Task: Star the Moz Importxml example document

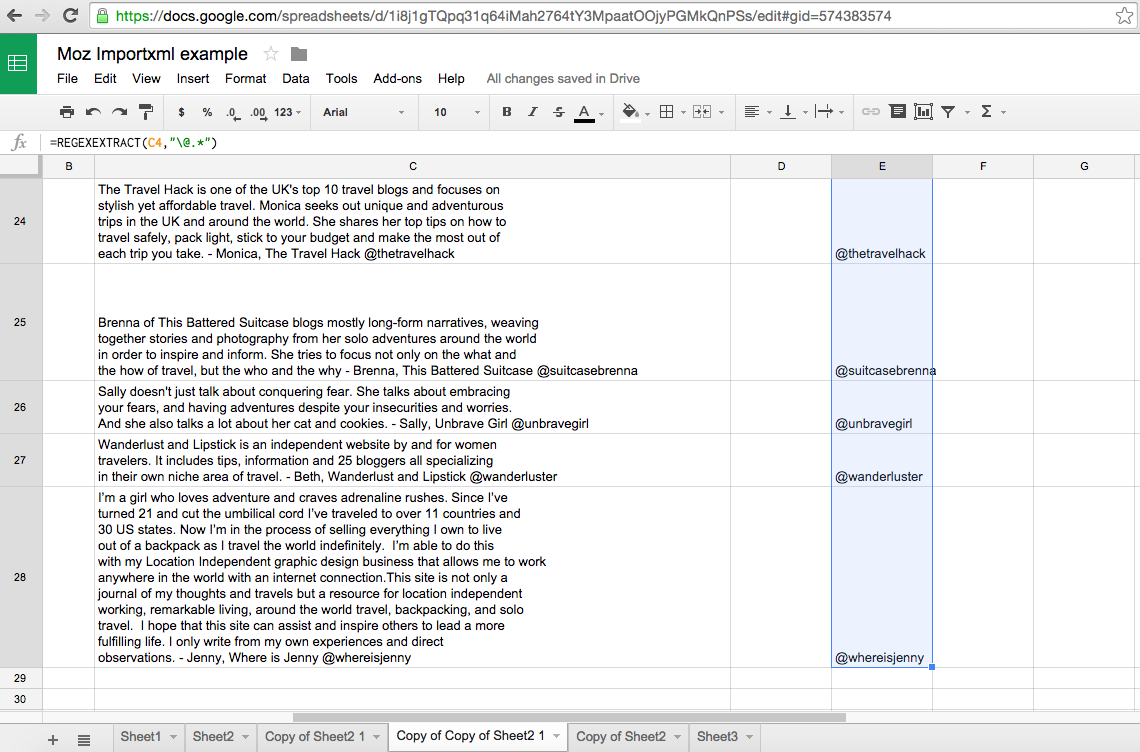Action: click(x=270, y=54)
